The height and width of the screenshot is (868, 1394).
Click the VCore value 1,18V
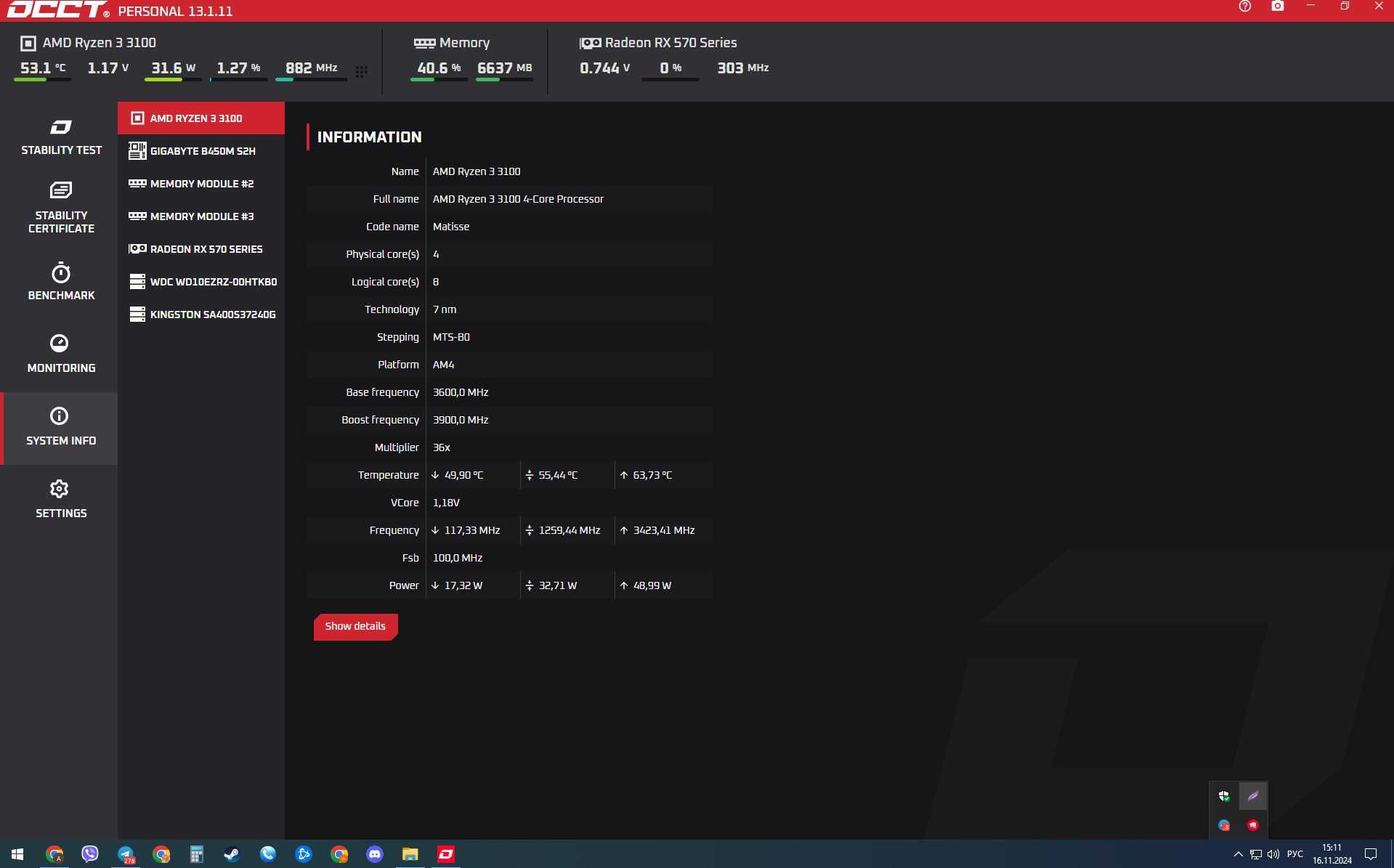(x=446, y=503)
